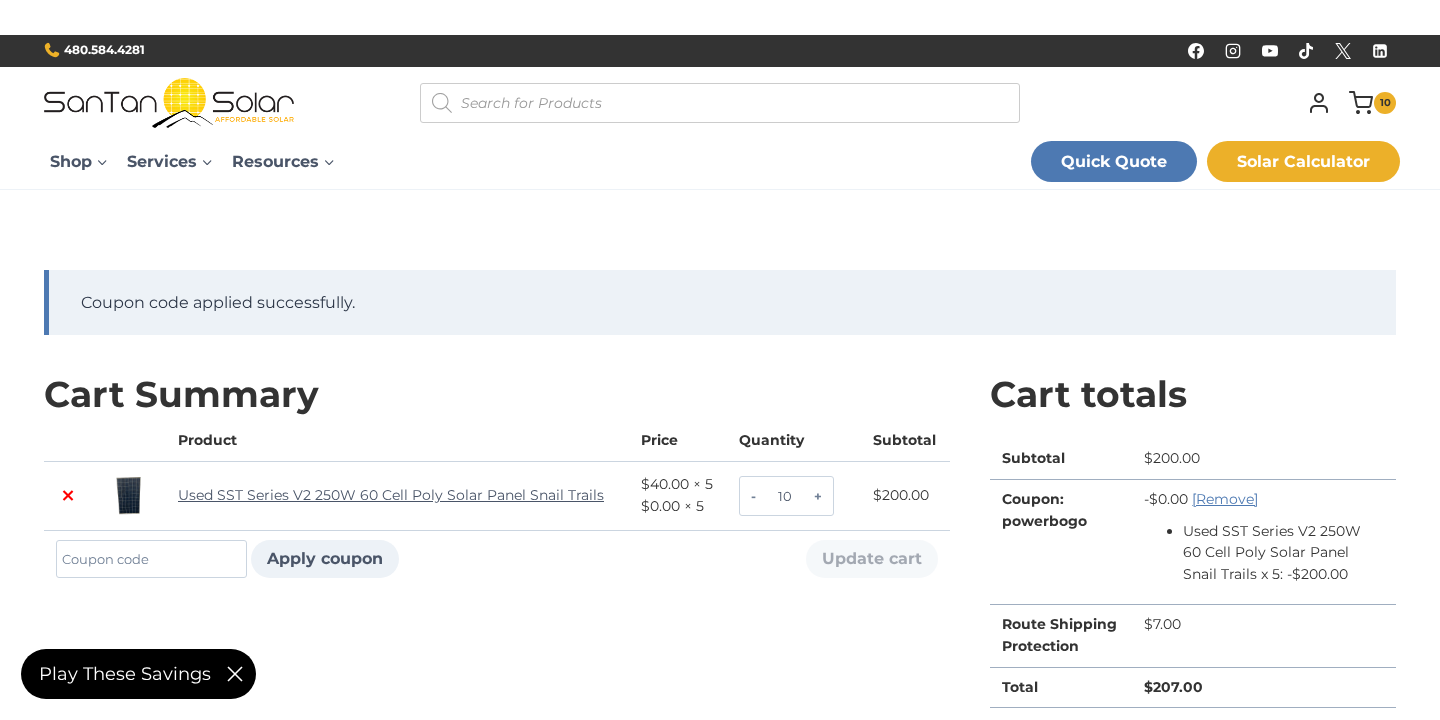The height and width of the screenshot is (720, 1440).
Task: Remove the powerbogo coupon
Action: point(1224,499)
